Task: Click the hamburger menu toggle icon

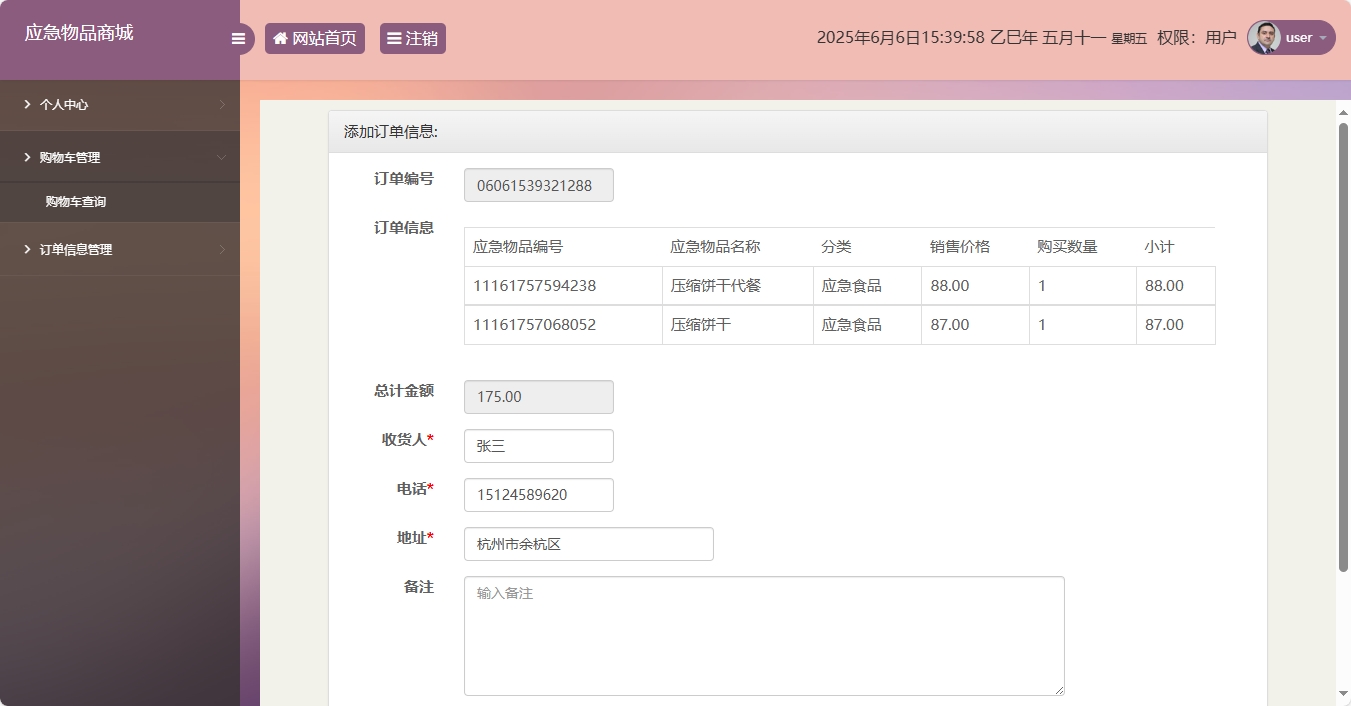Action: pos(238,38)
